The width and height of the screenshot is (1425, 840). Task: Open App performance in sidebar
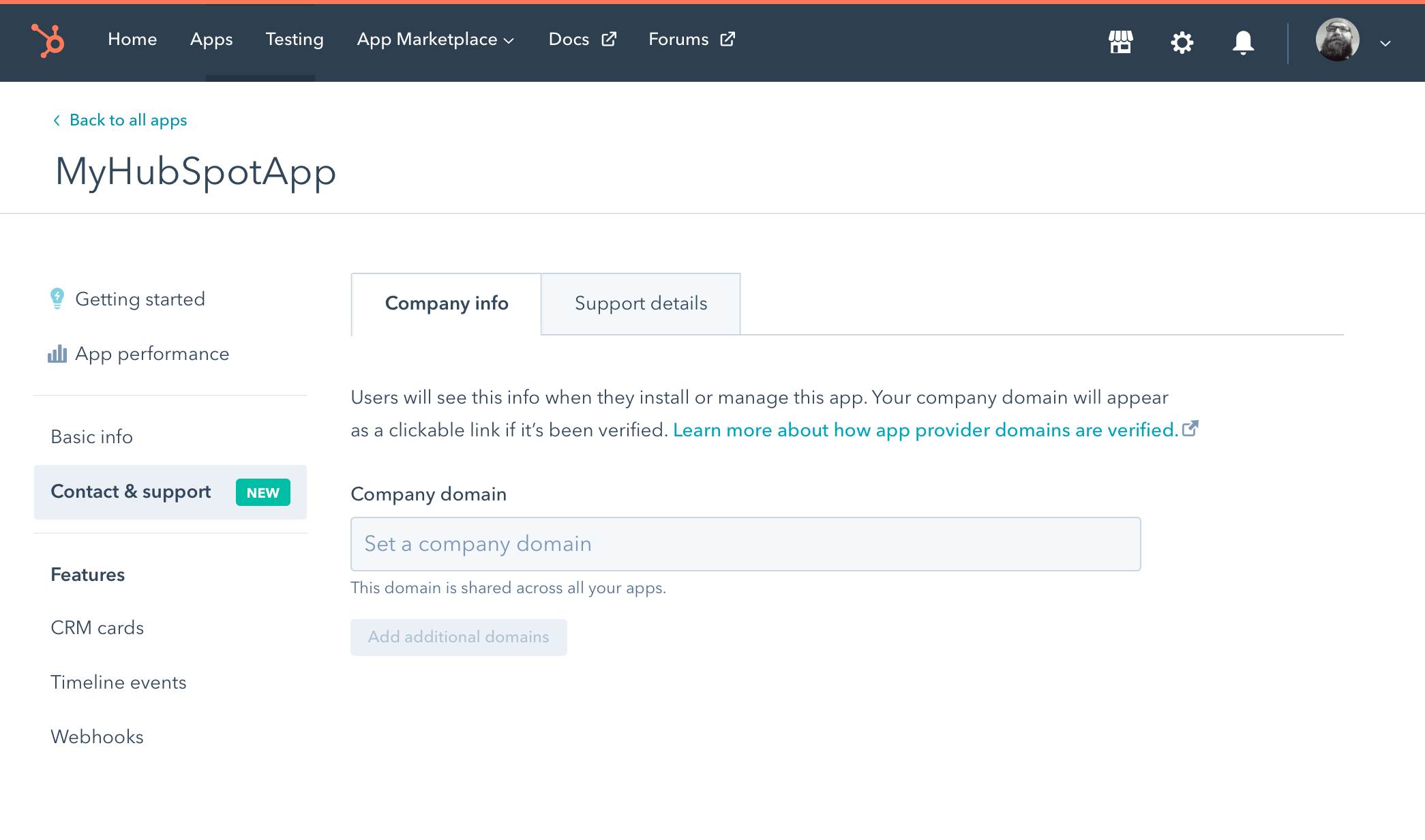(x=138, y=353)
